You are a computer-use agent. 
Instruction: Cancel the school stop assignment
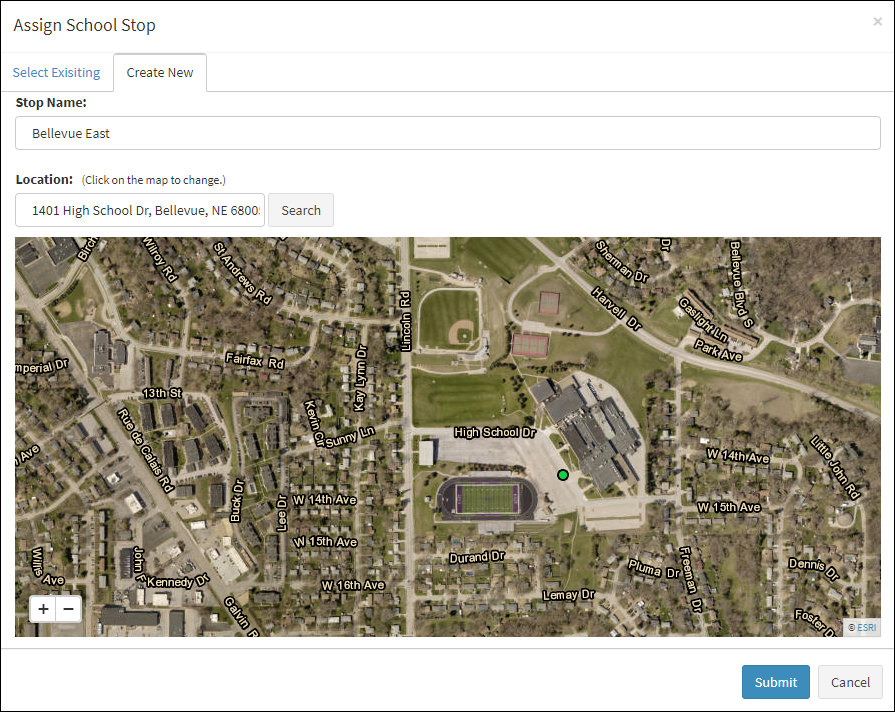pos(850,682)
